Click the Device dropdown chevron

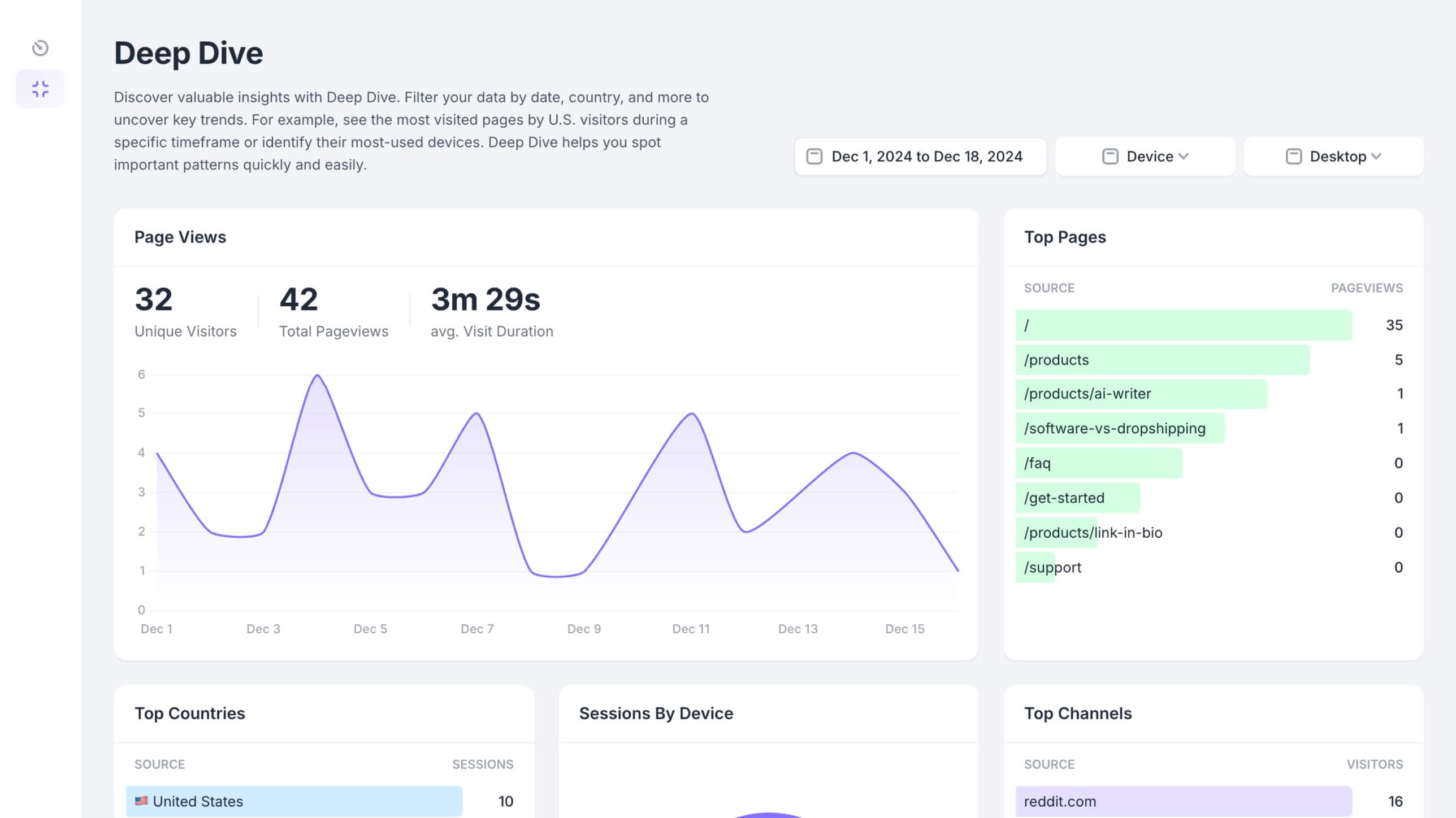(x=1184, y=156)
